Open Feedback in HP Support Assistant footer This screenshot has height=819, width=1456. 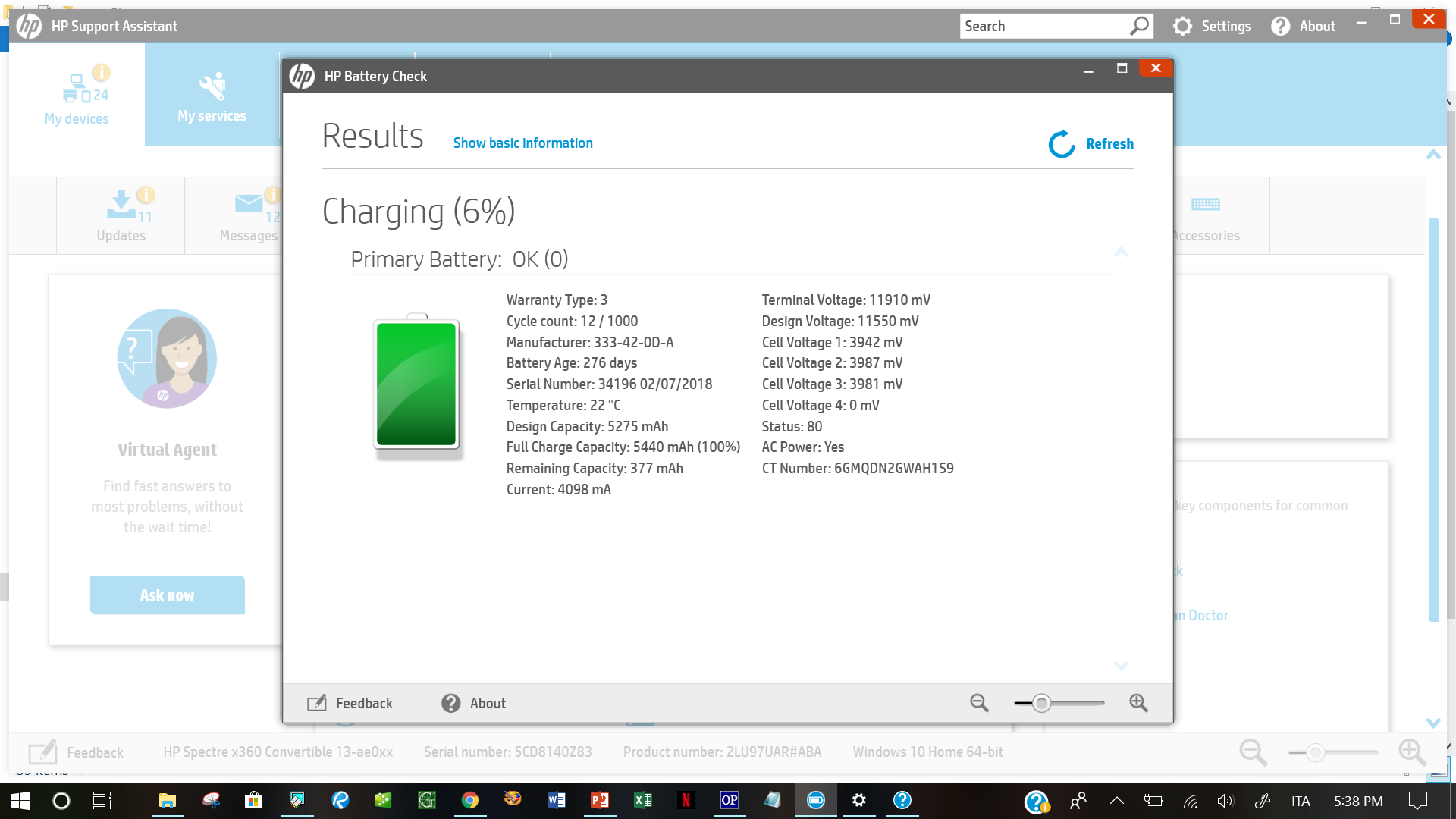click(x=76, y=752)
